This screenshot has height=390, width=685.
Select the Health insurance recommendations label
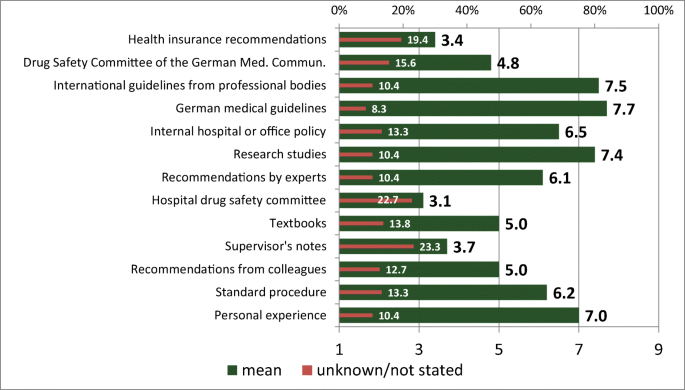click(x=227, y=39)
